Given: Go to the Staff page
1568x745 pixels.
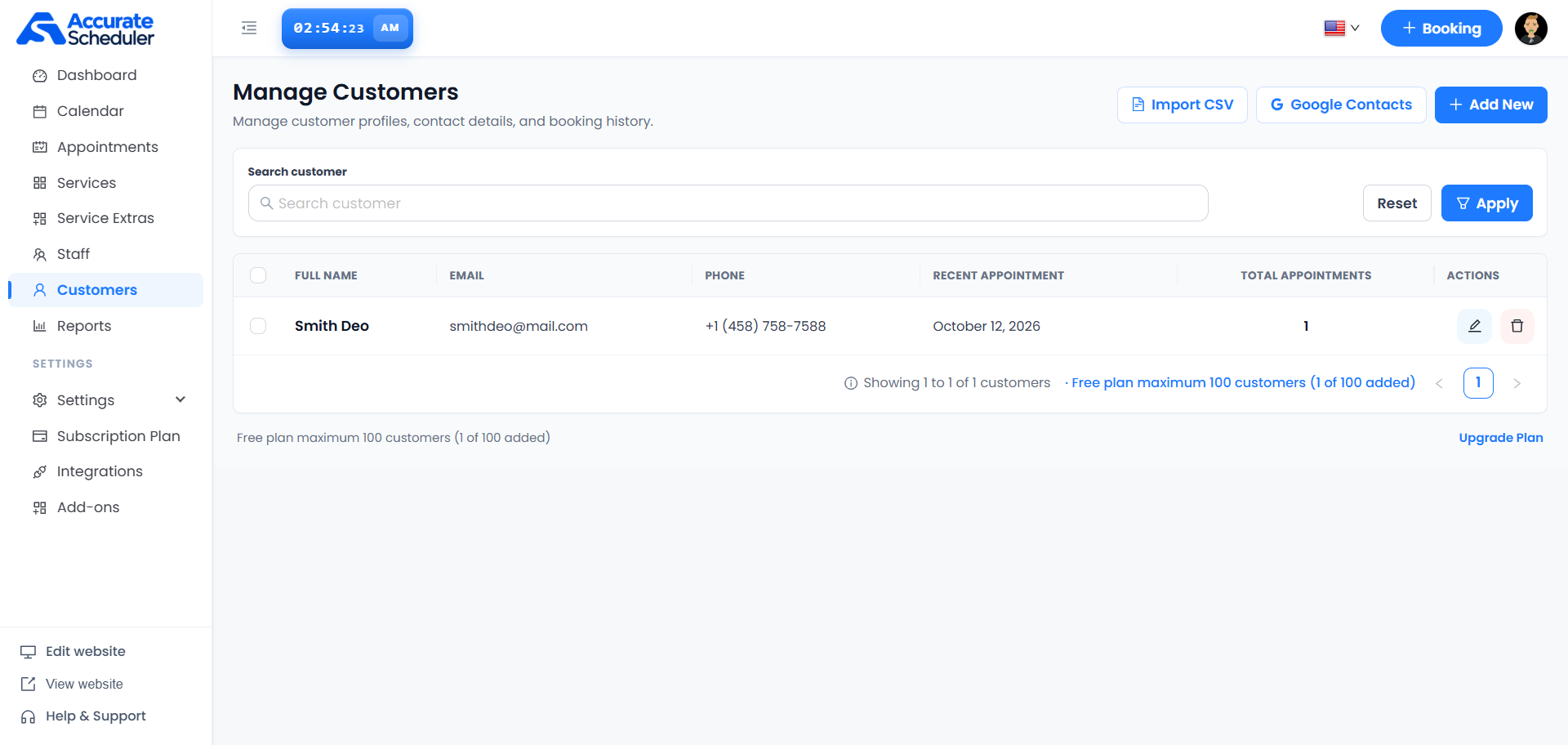Looking at the screenshot, I should click(106, 254).
